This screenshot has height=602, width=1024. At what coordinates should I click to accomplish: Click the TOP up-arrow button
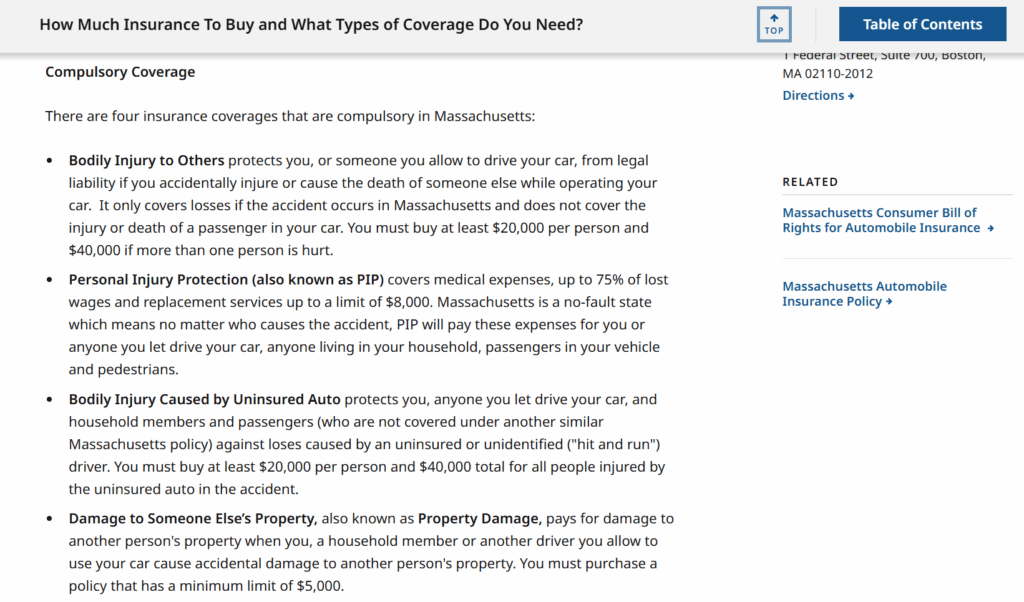pos(774,24)
